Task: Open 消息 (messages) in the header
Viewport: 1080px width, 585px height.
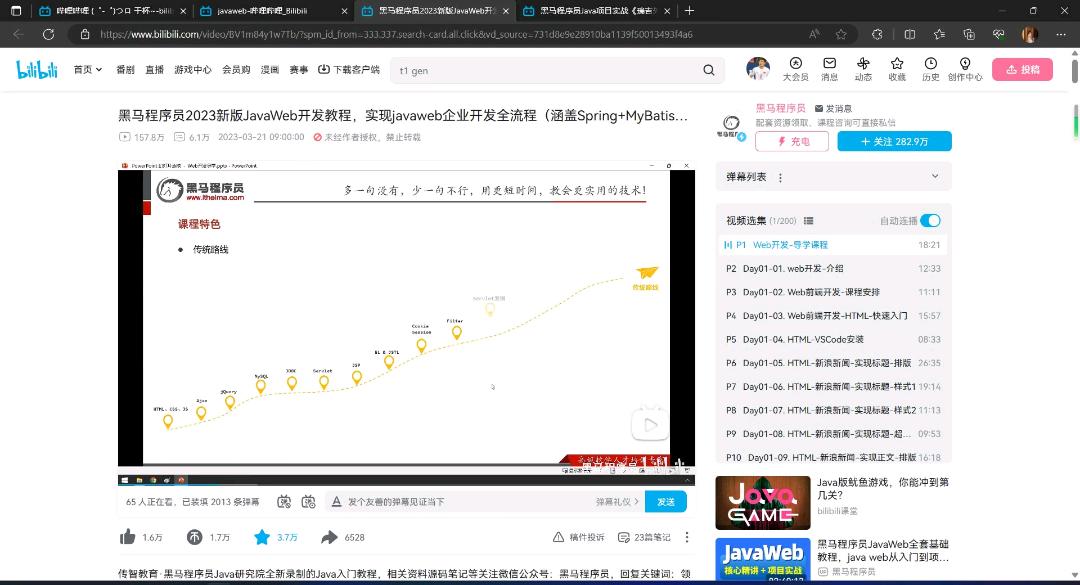Action: pyautogui.click(x=829, y=68)
